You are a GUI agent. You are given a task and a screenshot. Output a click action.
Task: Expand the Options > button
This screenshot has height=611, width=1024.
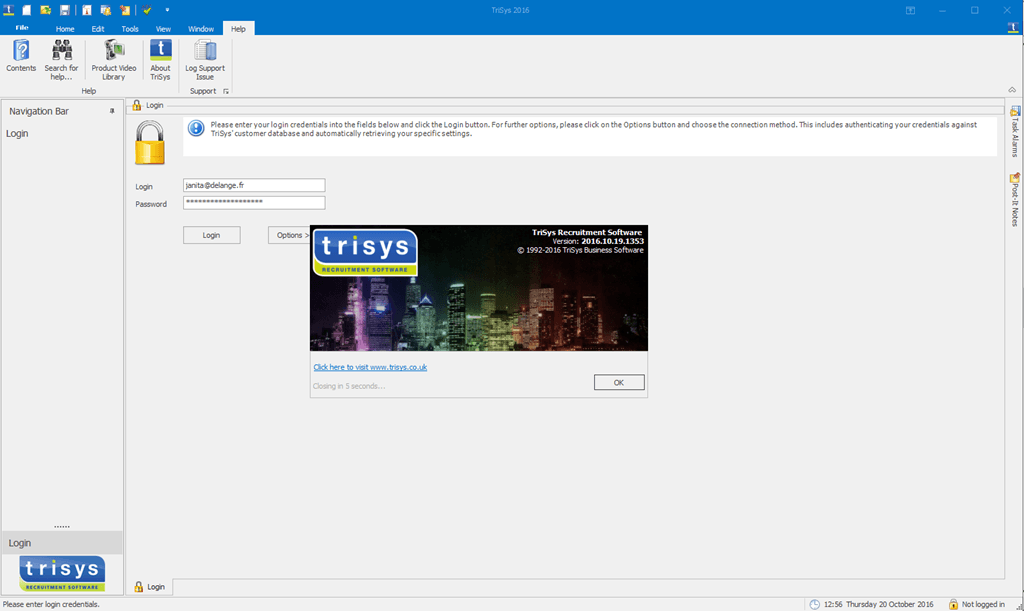tap(289, 235)
